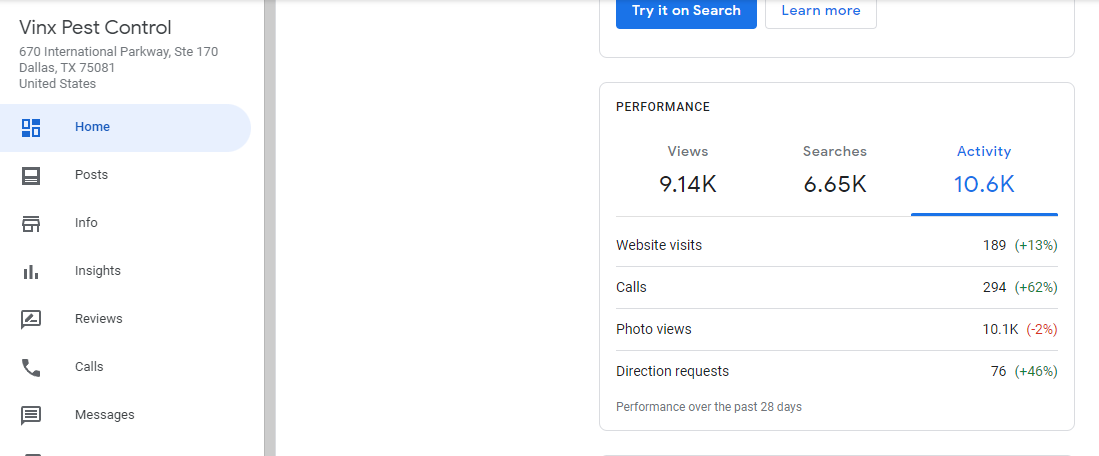Select the Photo views stat row

[x=836, y=329]
